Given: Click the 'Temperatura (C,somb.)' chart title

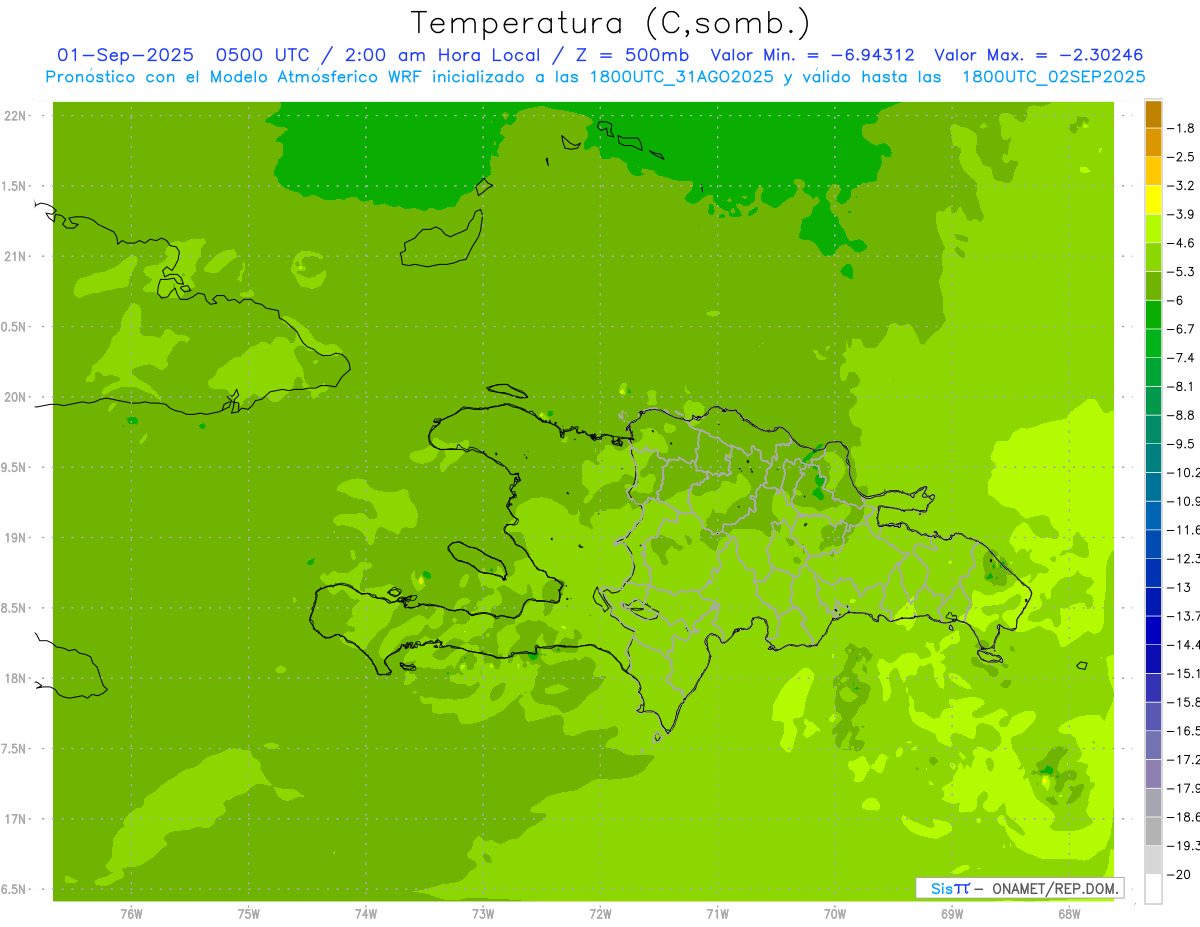Looking at the screenshot, I should click(x=610, y=23).
